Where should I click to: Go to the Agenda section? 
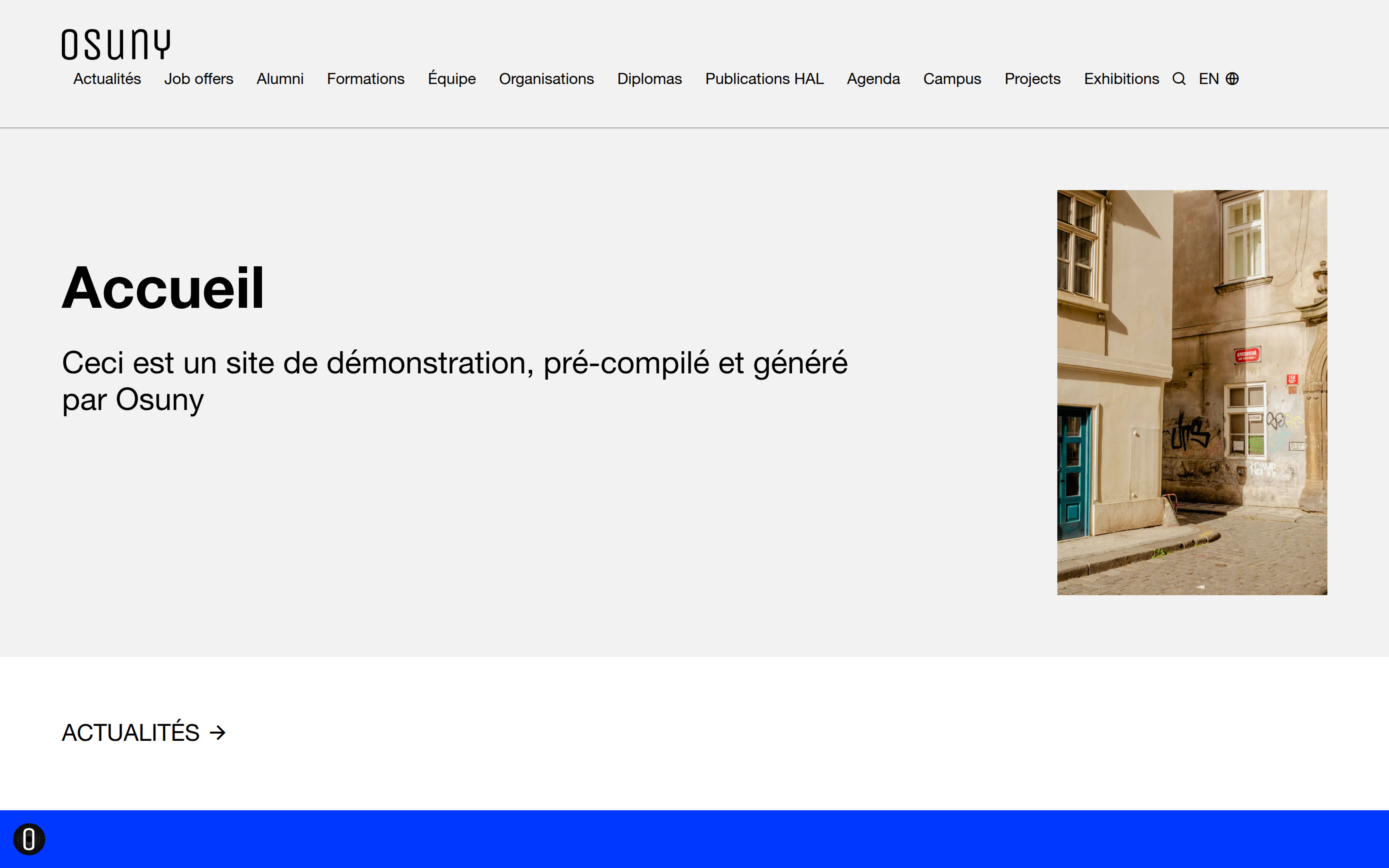[x=873, y=79]
